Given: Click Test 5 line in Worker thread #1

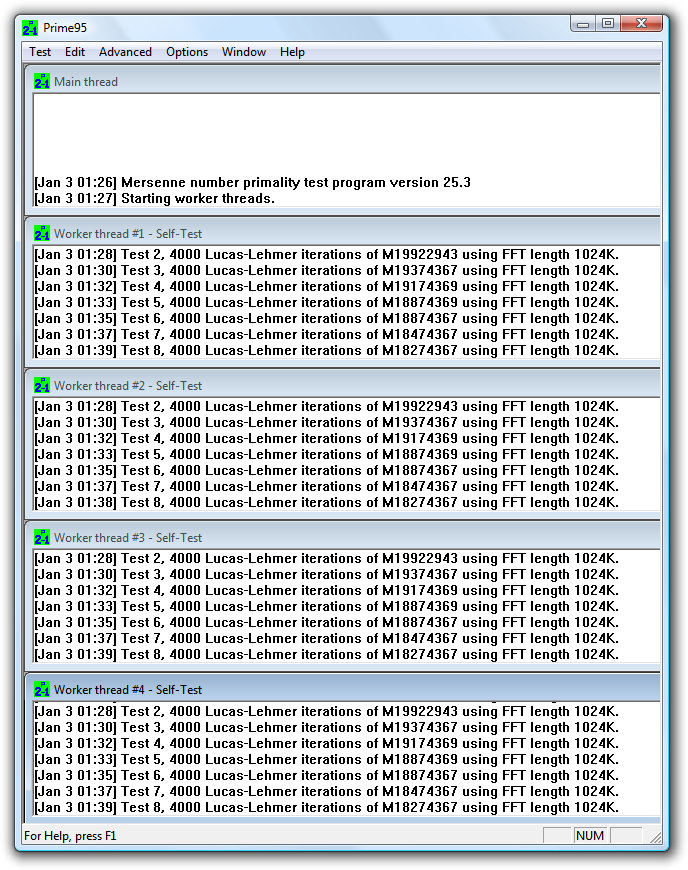Looking at the screenshot, I should pos(326,303).
